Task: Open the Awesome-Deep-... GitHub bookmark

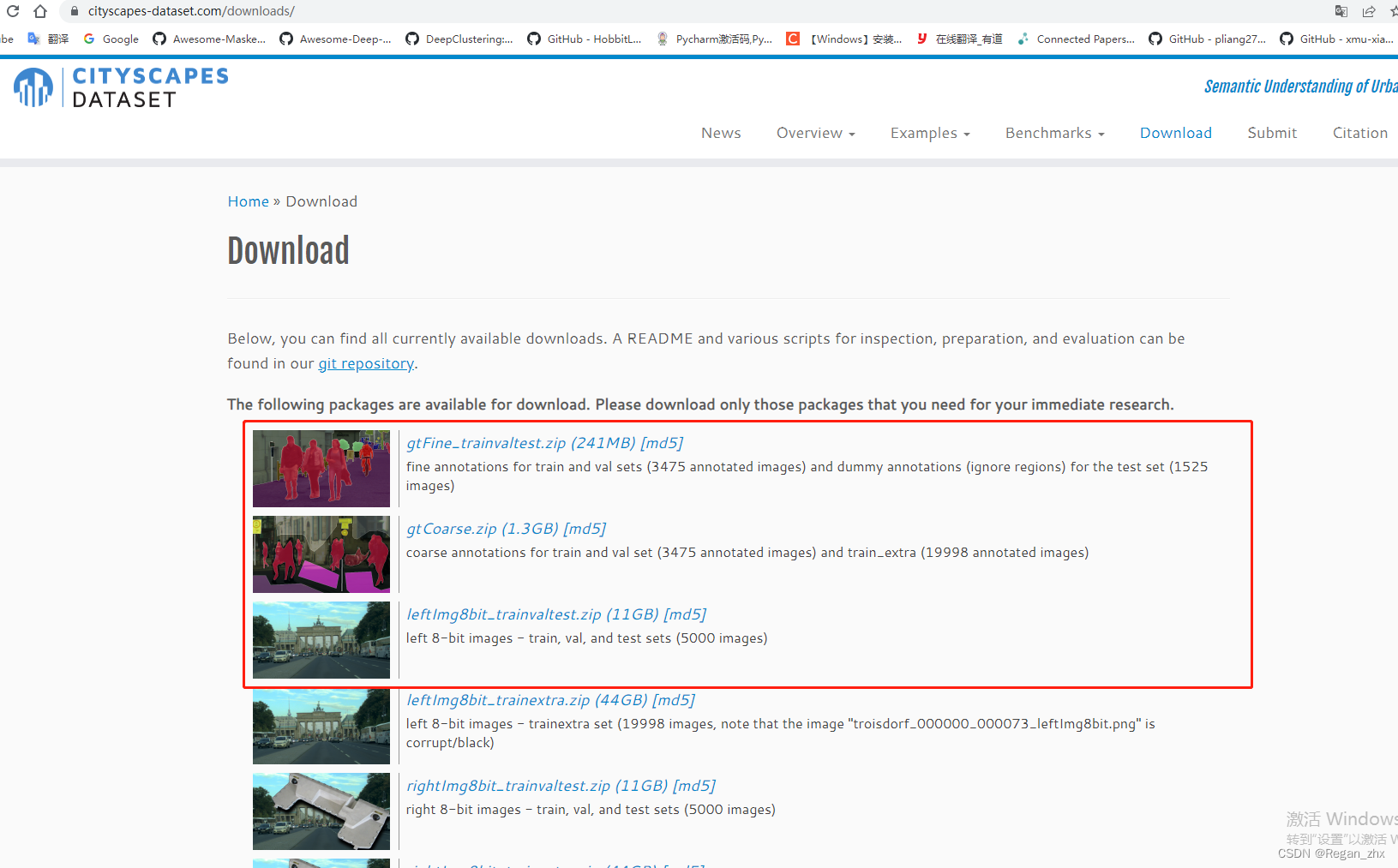Action: tap(336, 39)
